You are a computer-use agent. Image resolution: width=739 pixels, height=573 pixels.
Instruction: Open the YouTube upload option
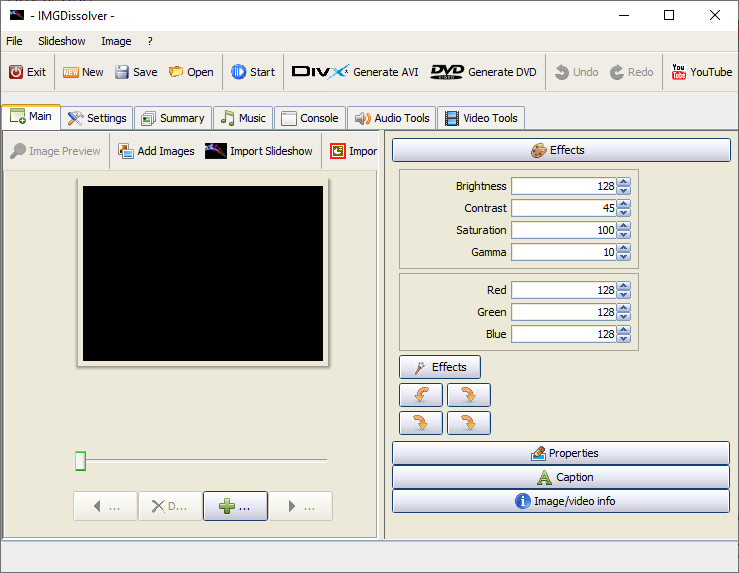coord(701,72)
